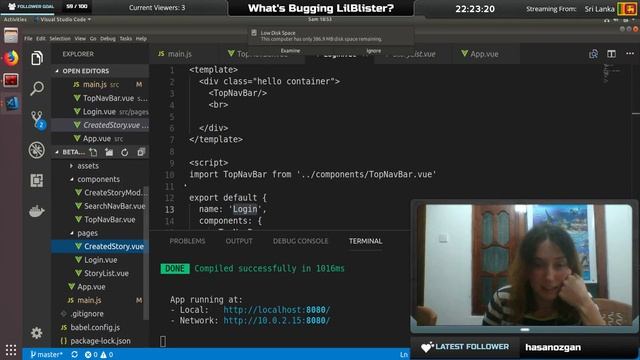Launch Firefox from the Ubuntu dock
The width and height of the screenshot is (640, 360).
pos(11,58)
